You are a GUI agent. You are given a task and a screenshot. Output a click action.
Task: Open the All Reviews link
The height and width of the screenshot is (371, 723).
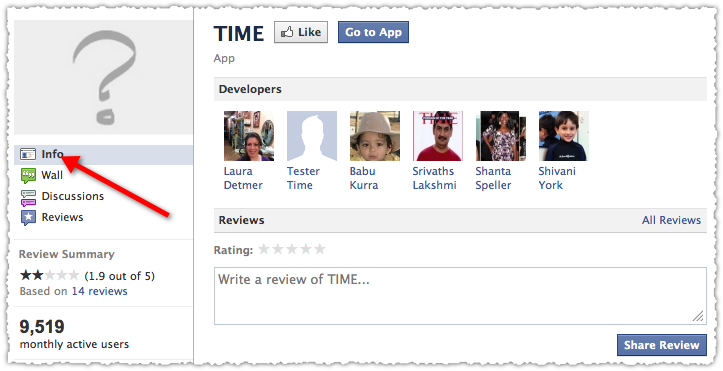[x=671, y=220]
